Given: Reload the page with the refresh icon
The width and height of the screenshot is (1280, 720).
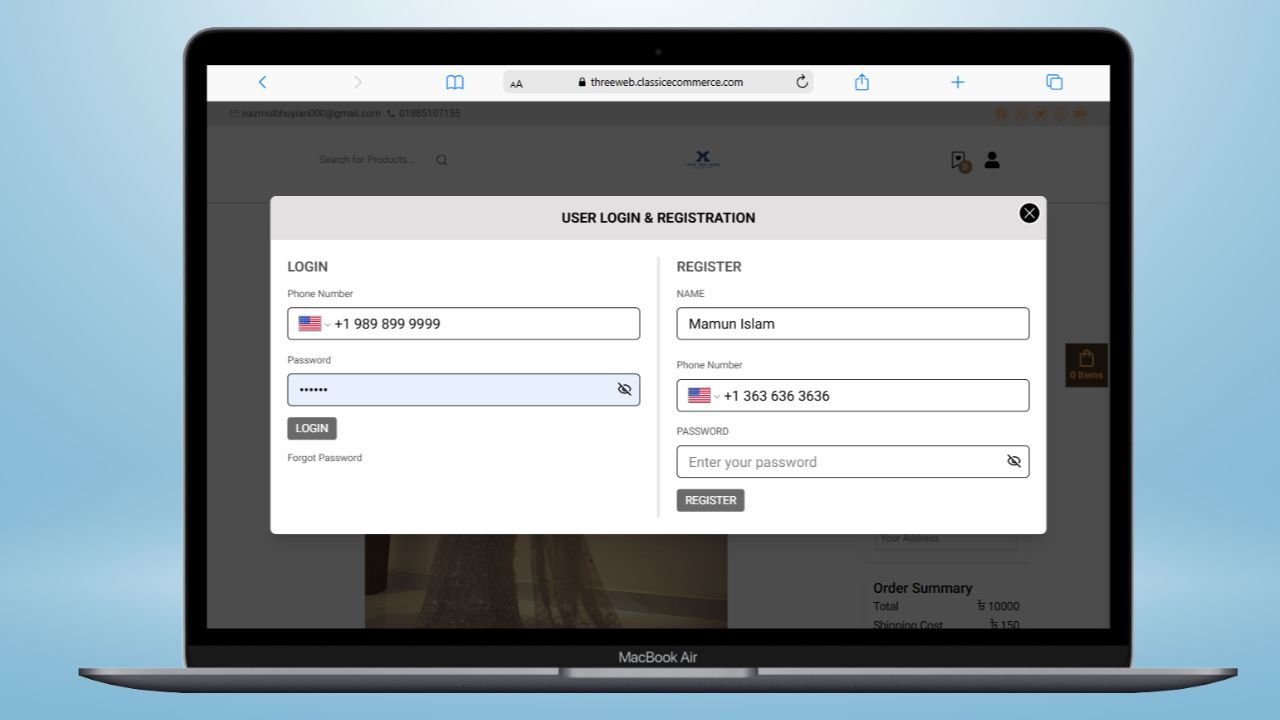Looking at the screenshot, I should (802, 82).
